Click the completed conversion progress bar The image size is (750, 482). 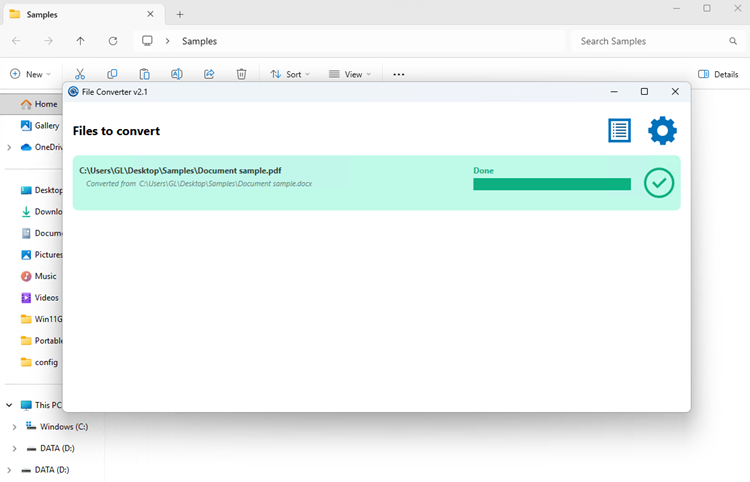point(551,184)
